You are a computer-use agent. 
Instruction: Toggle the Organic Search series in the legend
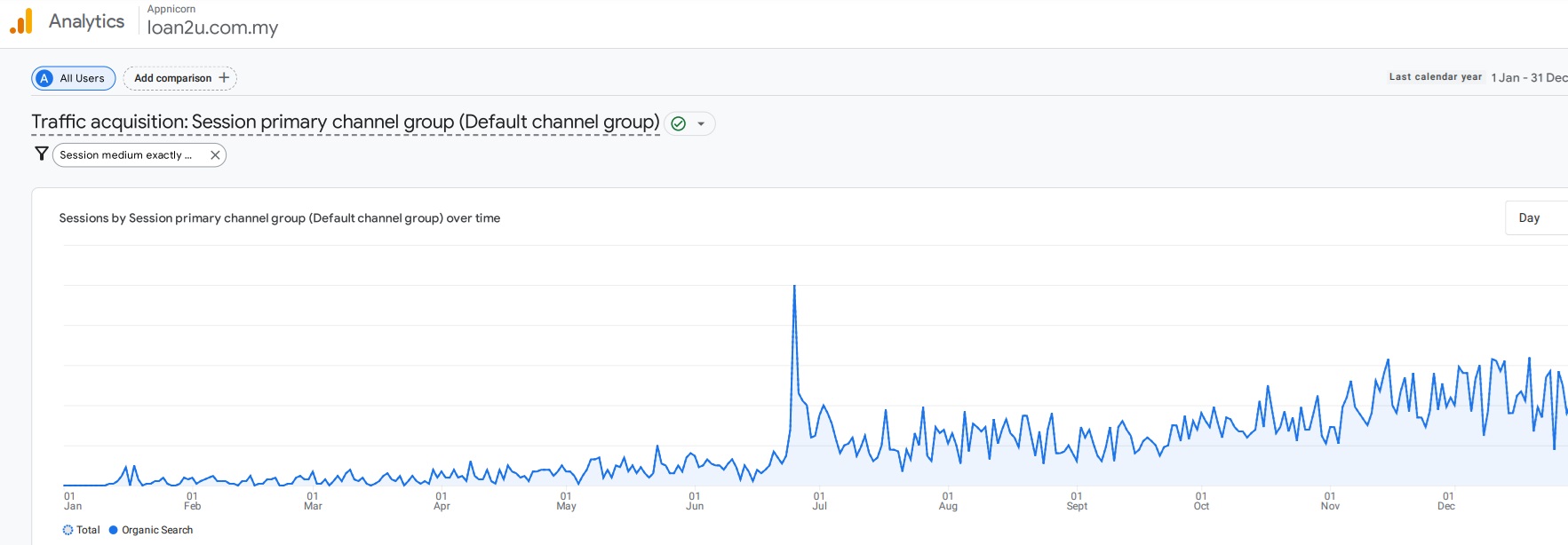tap(151, 530)
